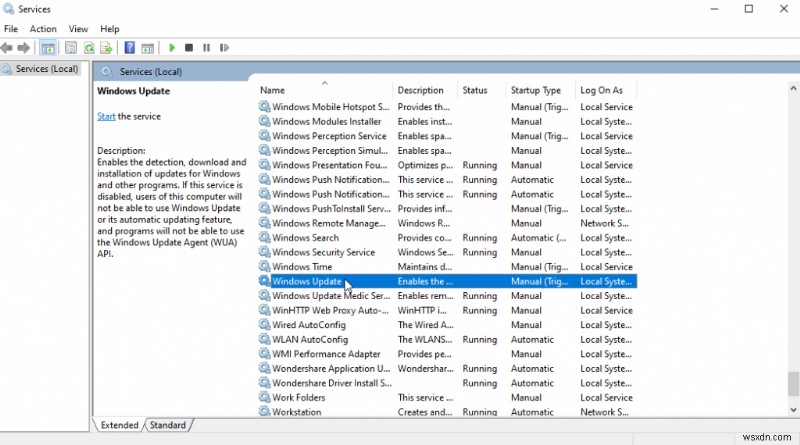This screenshot has height=445, width=800.
Task: Click the Stop Service toolbar icon
Action: point(189,47)
